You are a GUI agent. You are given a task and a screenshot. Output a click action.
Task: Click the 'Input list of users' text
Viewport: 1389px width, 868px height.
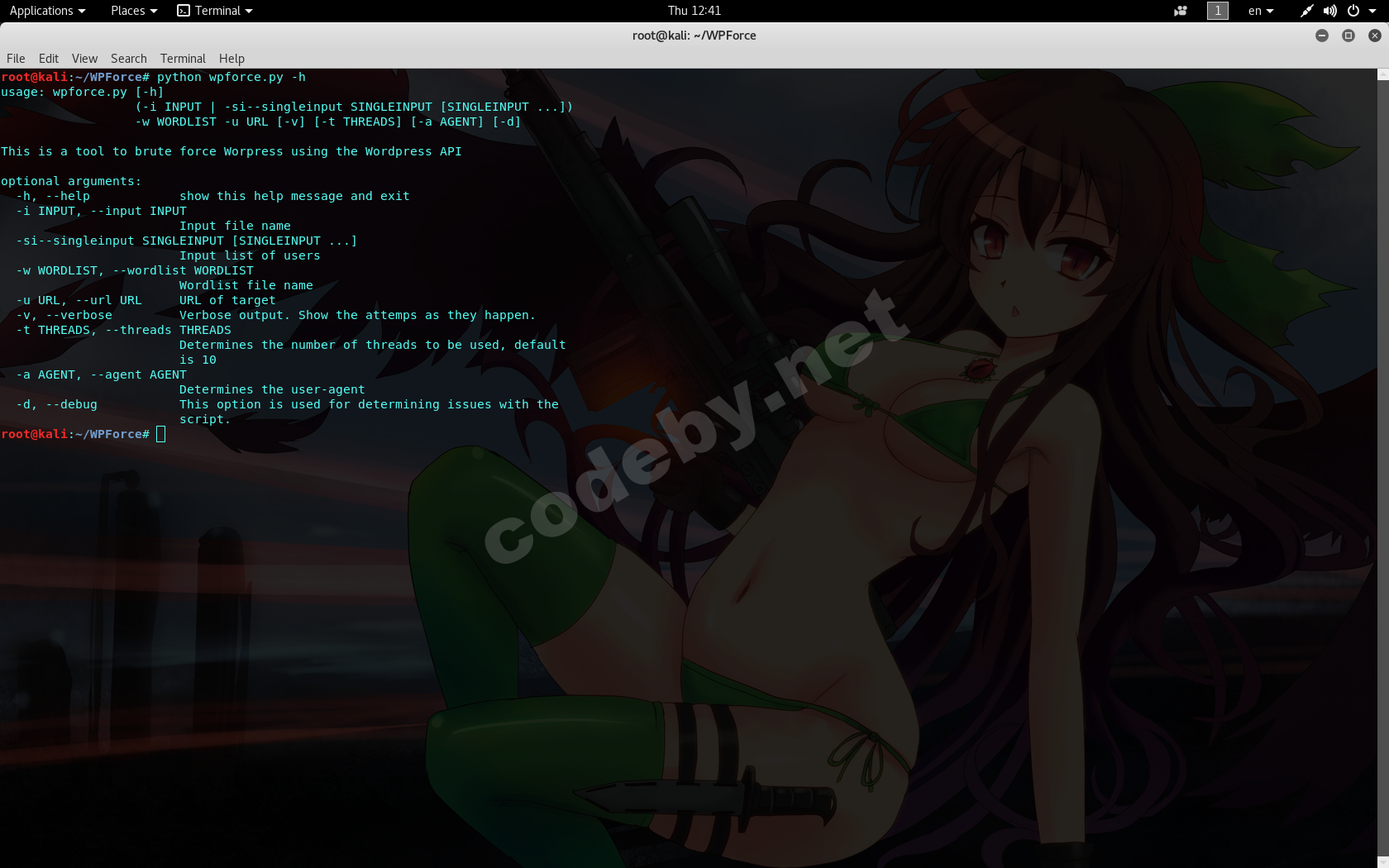pyautogui.click(x=250, y=255)
